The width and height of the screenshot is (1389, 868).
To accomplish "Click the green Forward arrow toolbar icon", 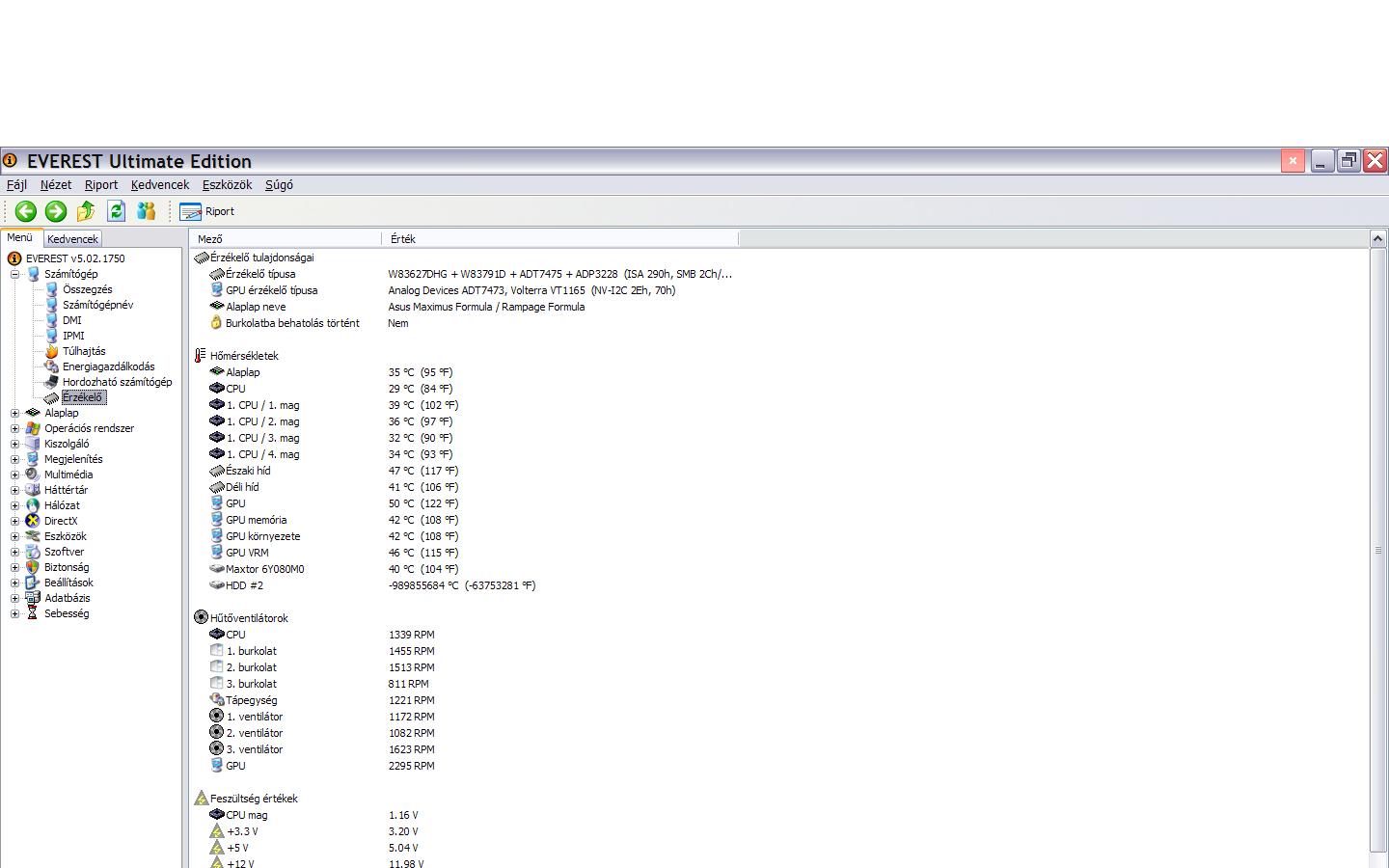I will tap(56, 211).
